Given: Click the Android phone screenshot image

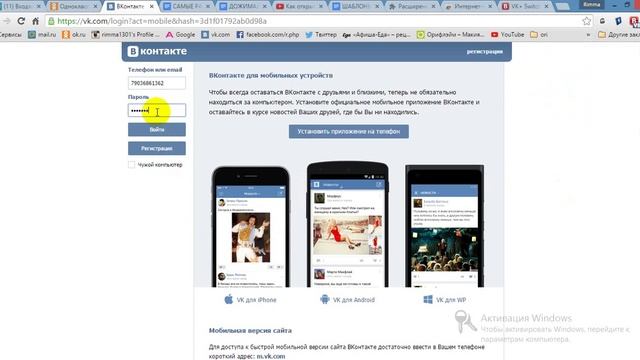Looking at the screenshot, I should pos(347,224).
